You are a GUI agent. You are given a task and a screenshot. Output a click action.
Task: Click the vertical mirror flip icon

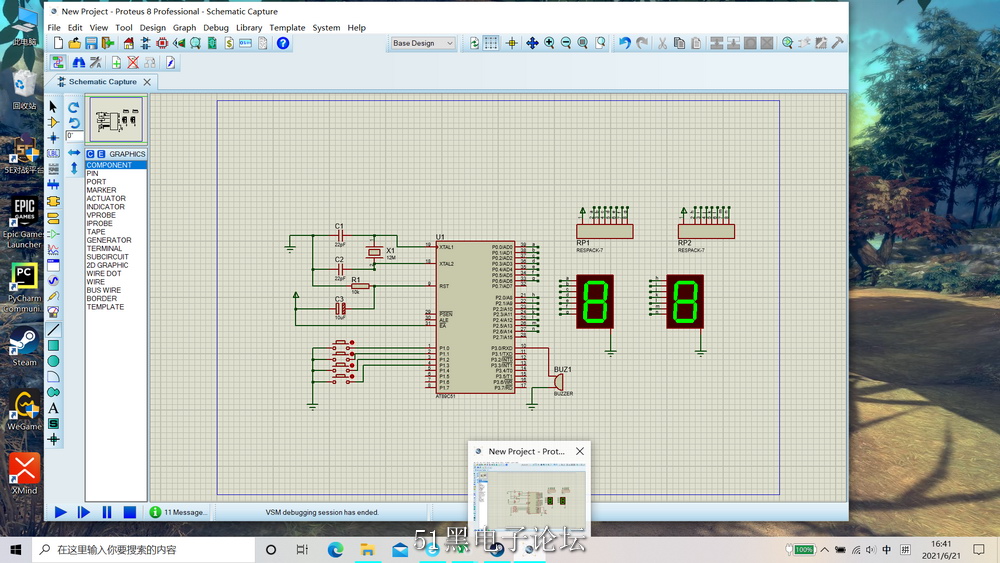click(74, 168)
